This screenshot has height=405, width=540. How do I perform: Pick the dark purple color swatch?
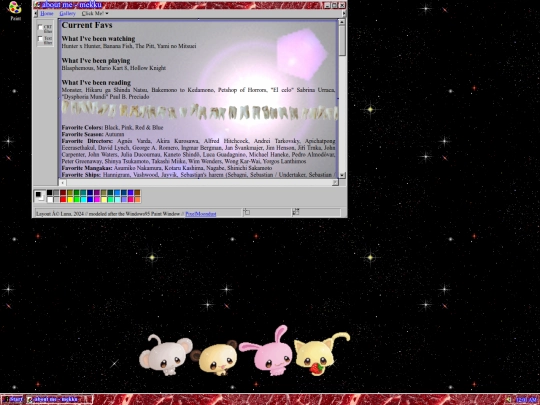tap(97, 193)
